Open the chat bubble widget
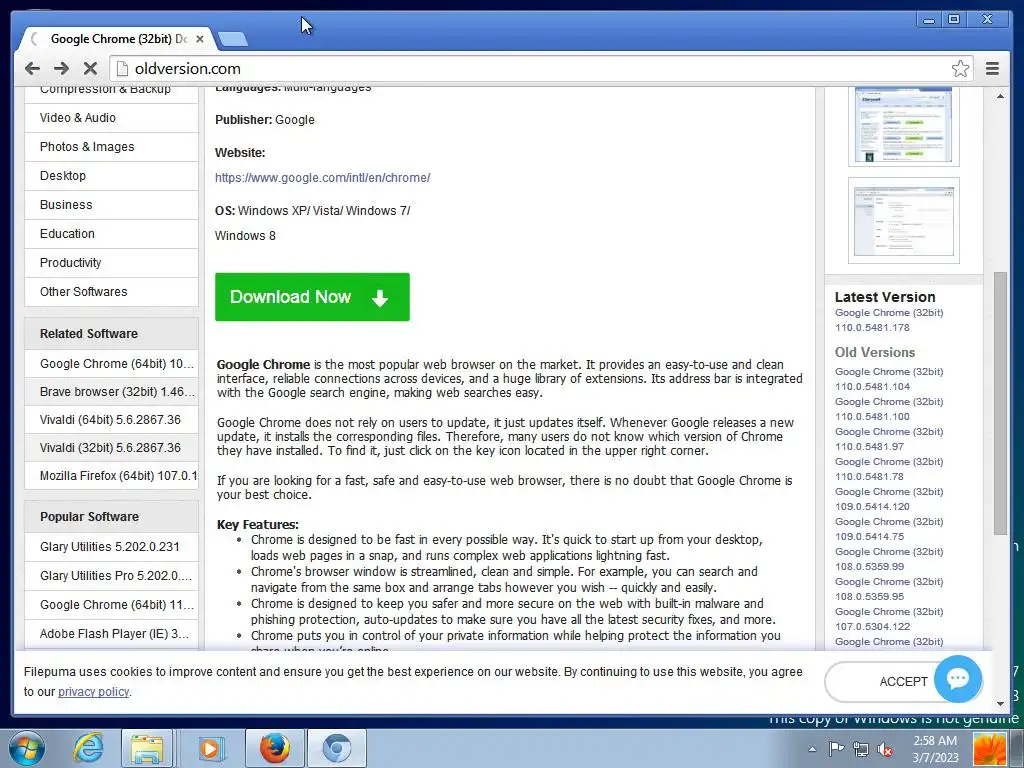 click(x=957, y=679)
